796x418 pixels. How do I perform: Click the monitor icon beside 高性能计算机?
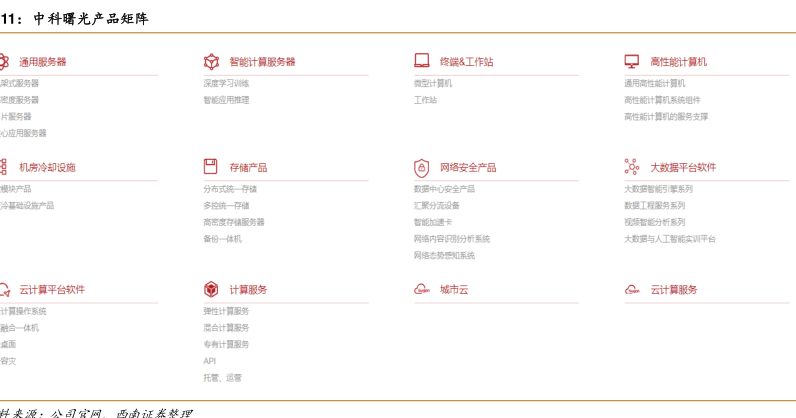(632, 61)
